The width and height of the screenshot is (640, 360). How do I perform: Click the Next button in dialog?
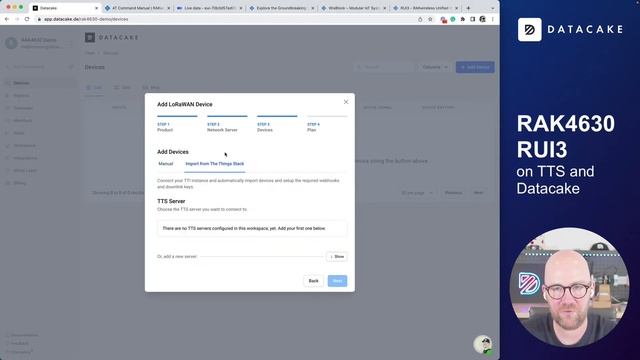[337, 281]
